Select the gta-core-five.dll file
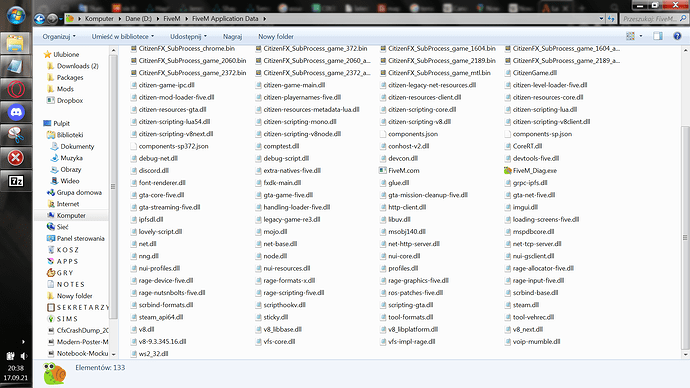Viewport: 690px width, 388px height. 161,195
